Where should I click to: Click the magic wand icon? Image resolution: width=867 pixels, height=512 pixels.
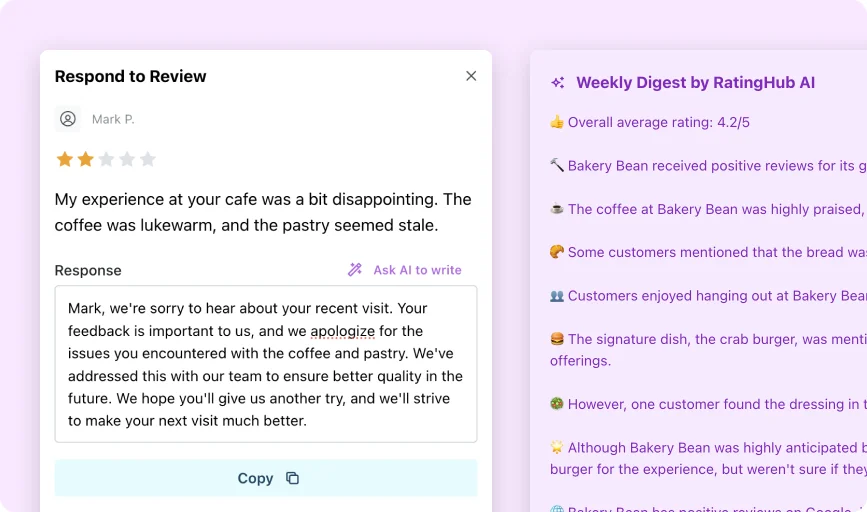coord(355,270)
